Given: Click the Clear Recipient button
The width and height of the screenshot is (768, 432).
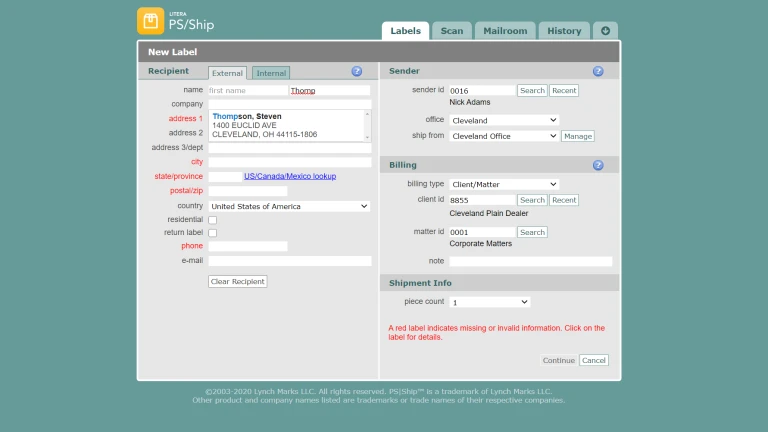Looking at the screenshot, I should (238, 282).
